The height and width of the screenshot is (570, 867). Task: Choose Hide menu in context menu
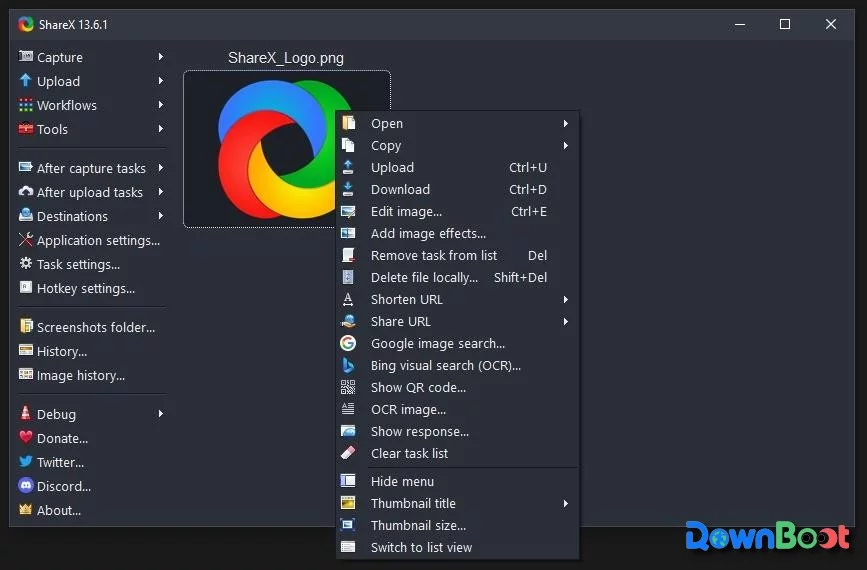[x=457, y=482]
